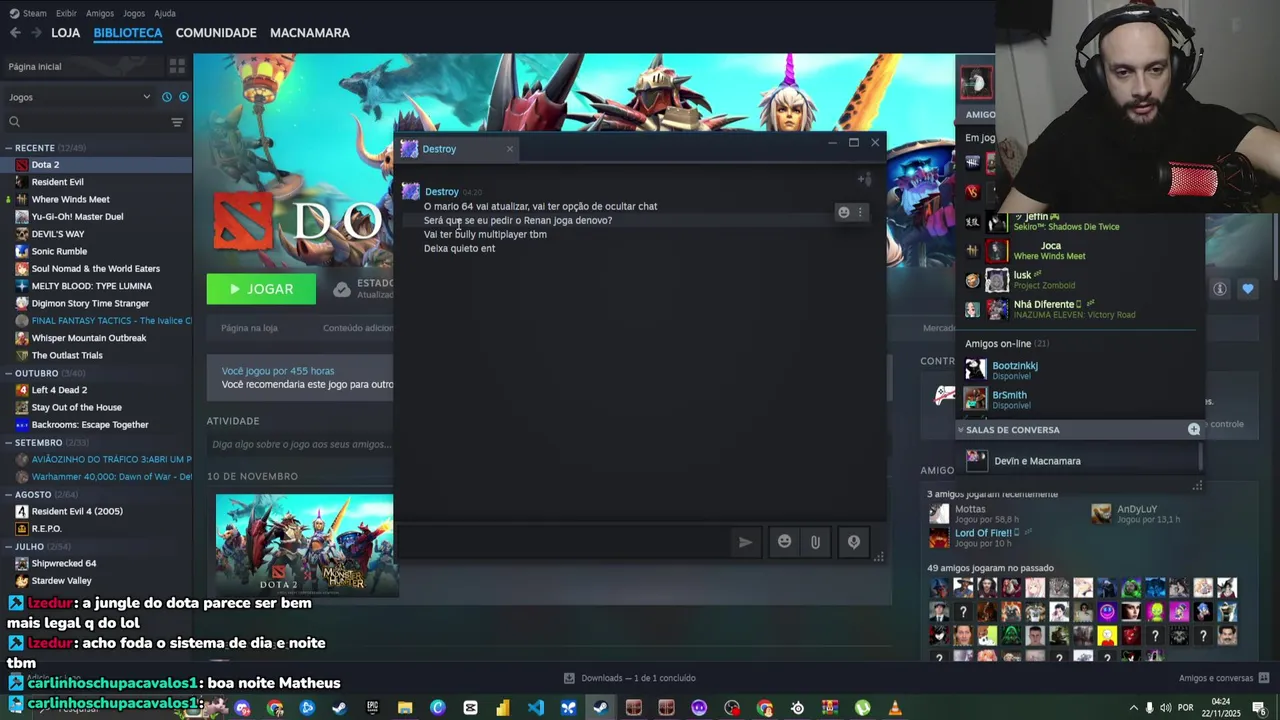Open VLC media player from the taskbar
The image size is (1280, 720).
coord(894,708)
